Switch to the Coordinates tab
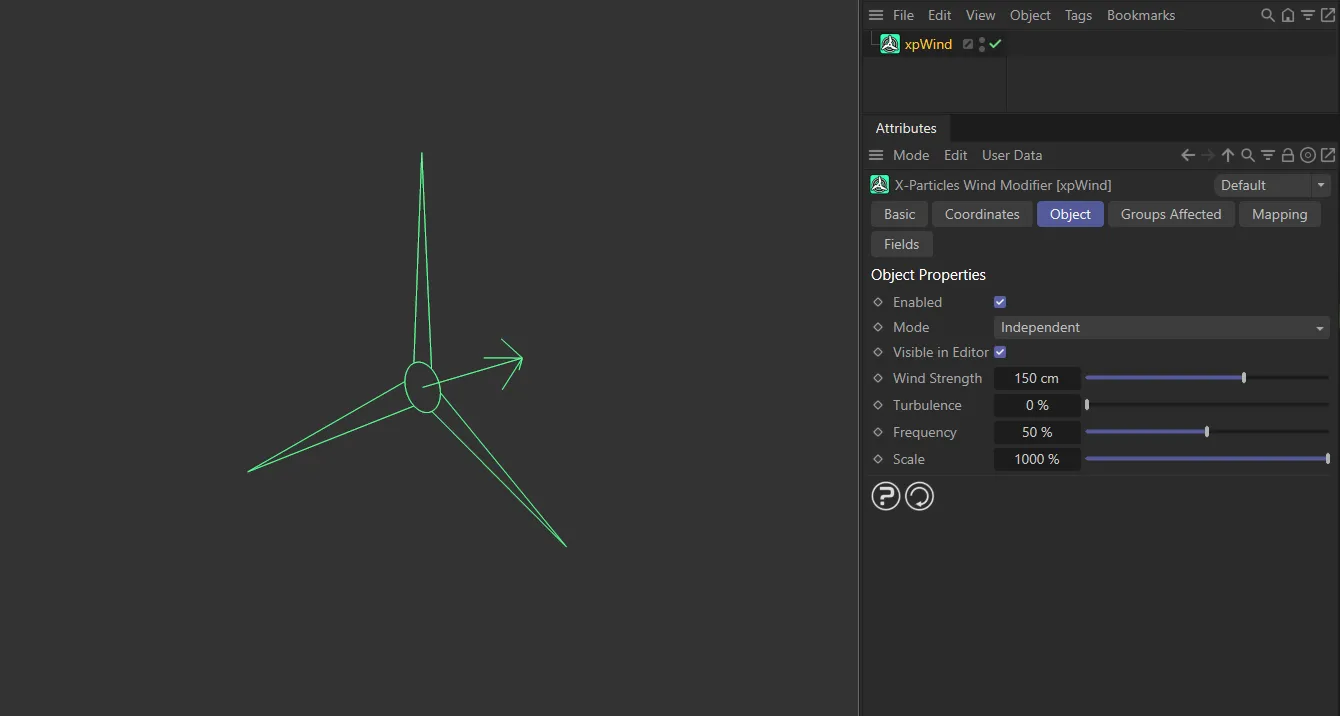 pos(981,214)
